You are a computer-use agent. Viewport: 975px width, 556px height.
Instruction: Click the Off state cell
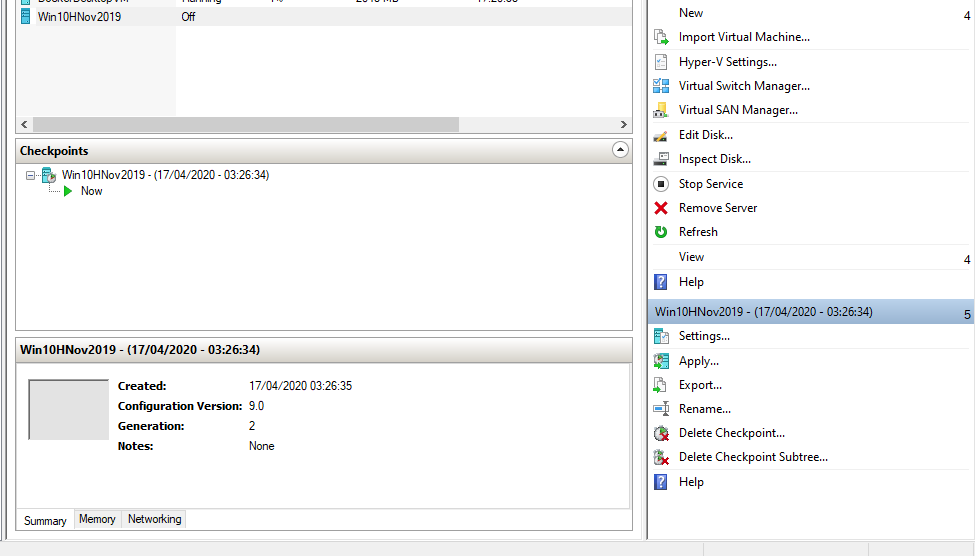pos(188,17)
